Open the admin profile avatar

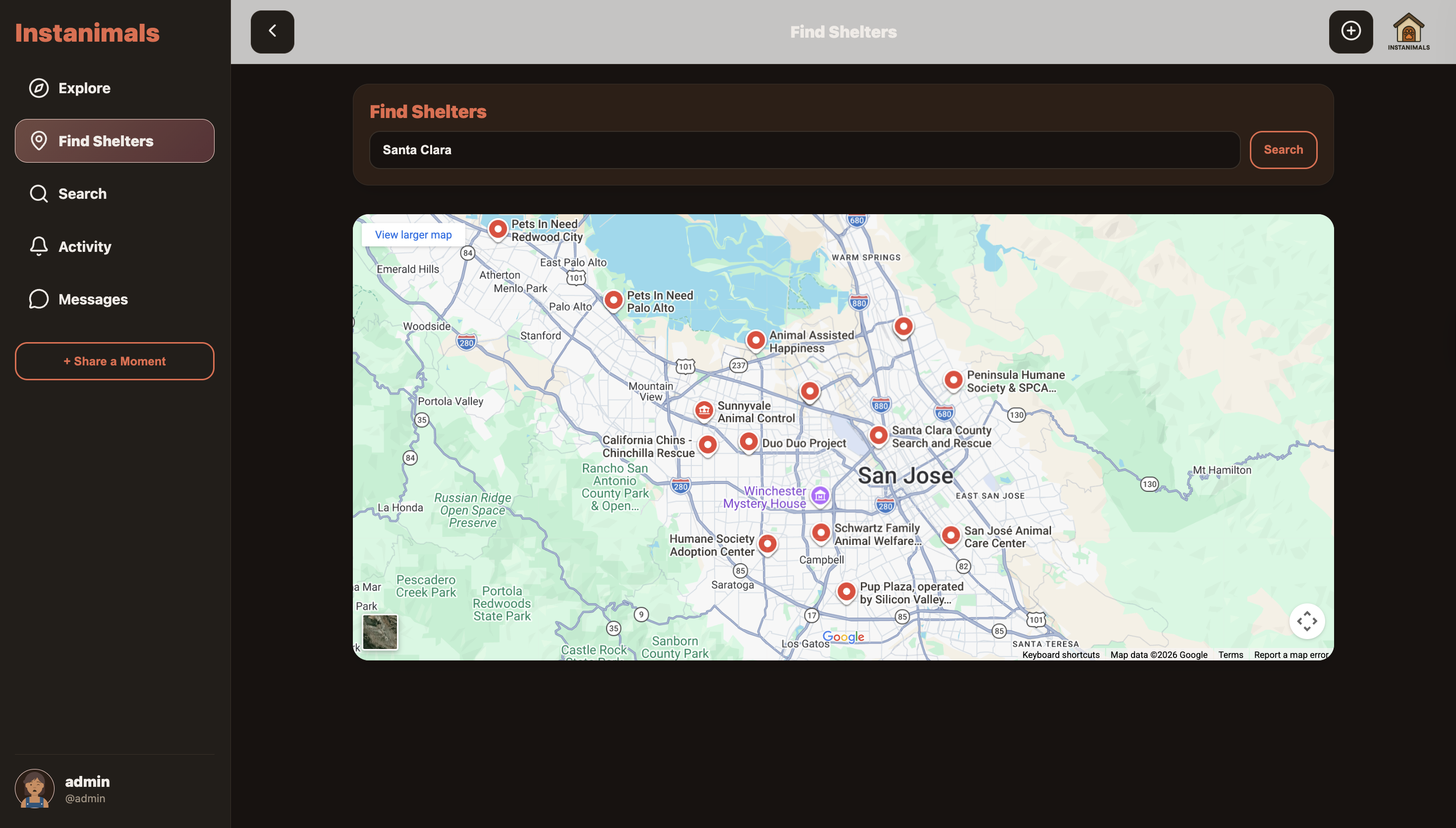click(35, 788)
